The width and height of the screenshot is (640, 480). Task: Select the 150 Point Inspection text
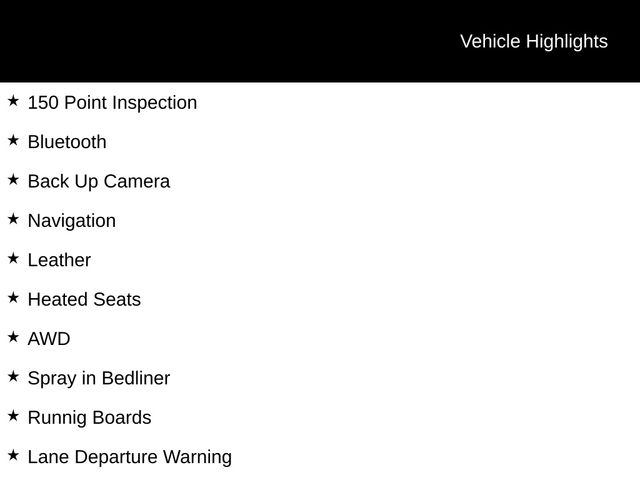pos(112,103)
